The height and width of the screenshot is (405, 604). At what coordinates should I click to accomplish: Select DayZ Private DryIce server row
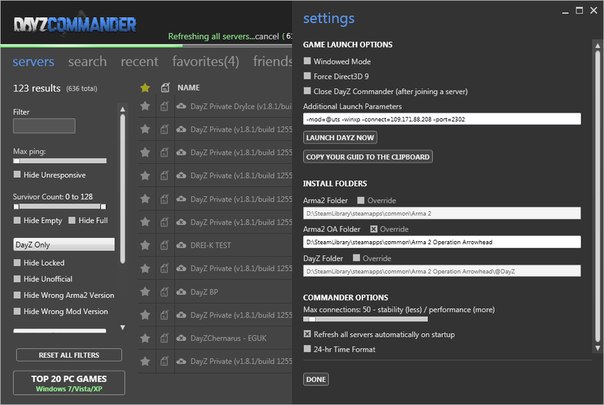point(215,106)
